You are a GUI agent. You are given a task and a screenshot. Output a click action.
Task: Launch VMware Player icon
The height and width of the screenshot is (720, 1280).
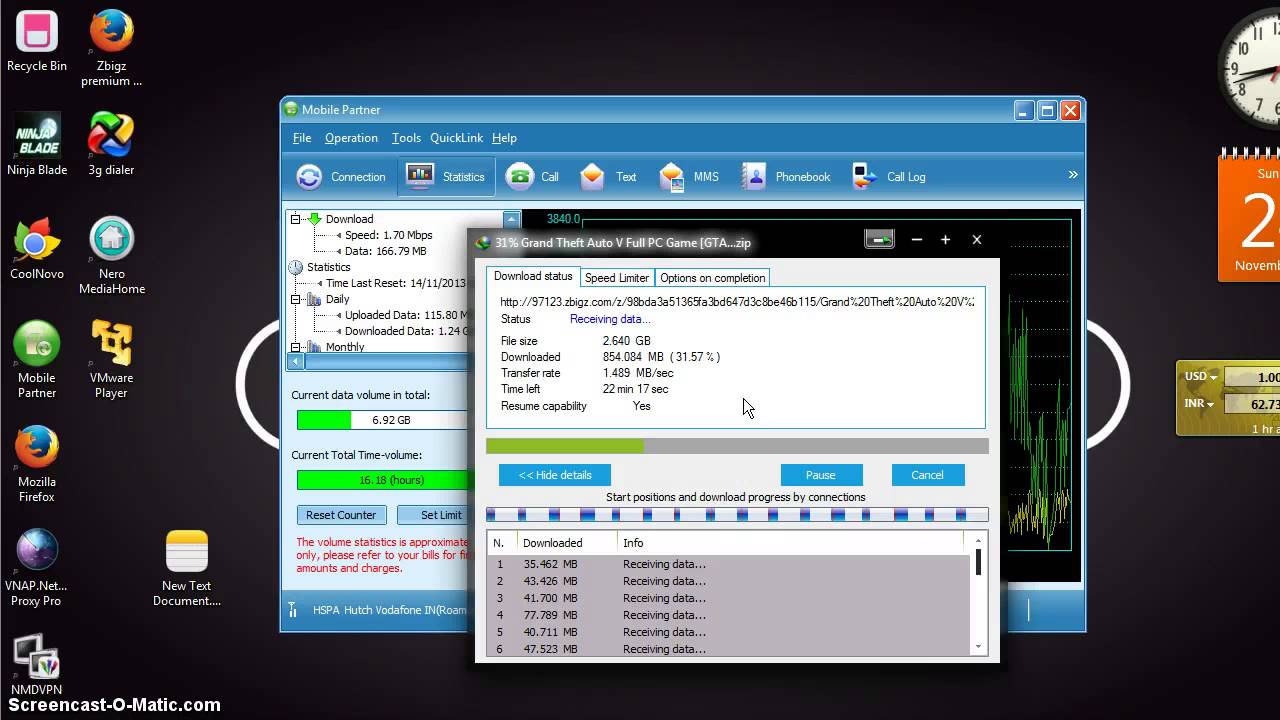111,360
